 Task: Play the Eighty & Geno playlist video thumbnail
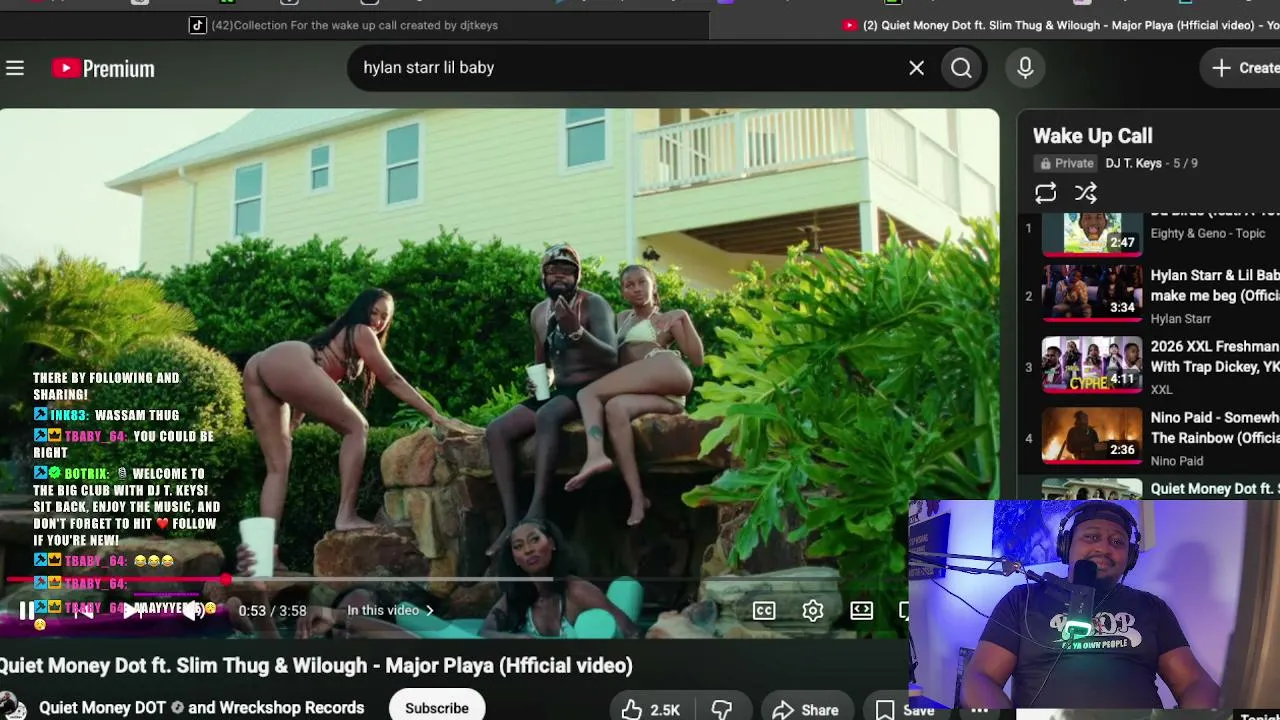click(x=1092, y=233)
